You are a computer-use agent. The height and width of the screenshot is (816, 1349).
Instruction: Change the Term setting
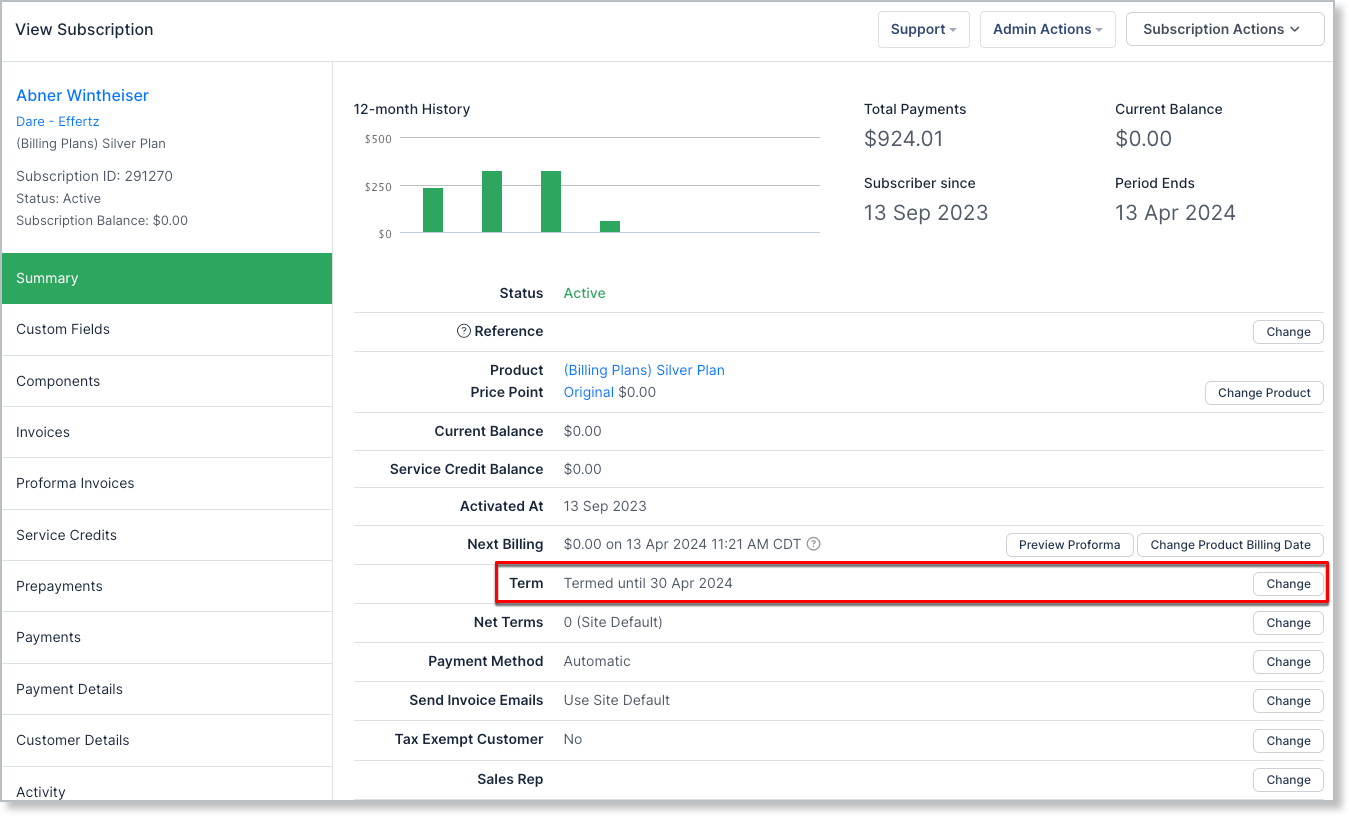coord(1288,584)
